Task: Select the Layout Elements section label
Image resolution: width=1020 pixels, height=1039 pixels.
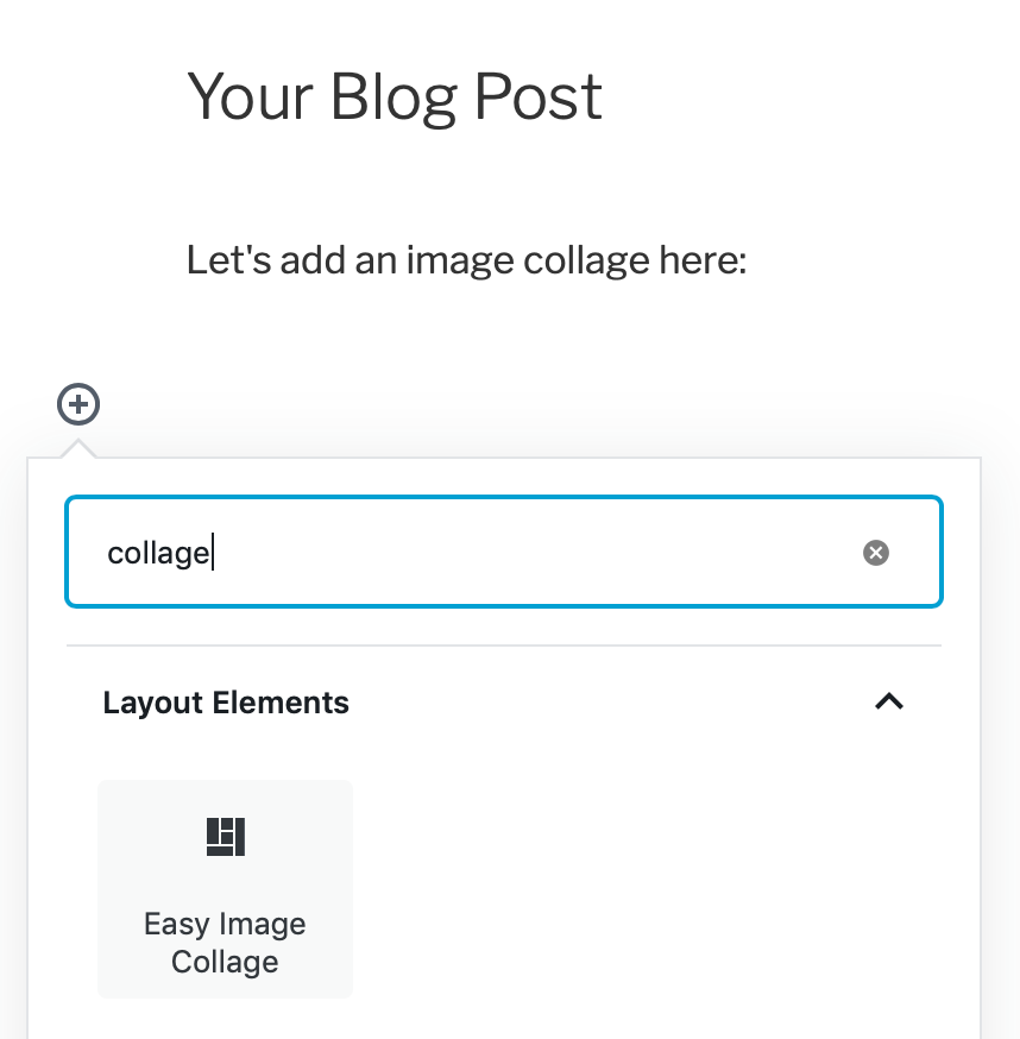Action: pyautogui.click(x=226, y=702)
